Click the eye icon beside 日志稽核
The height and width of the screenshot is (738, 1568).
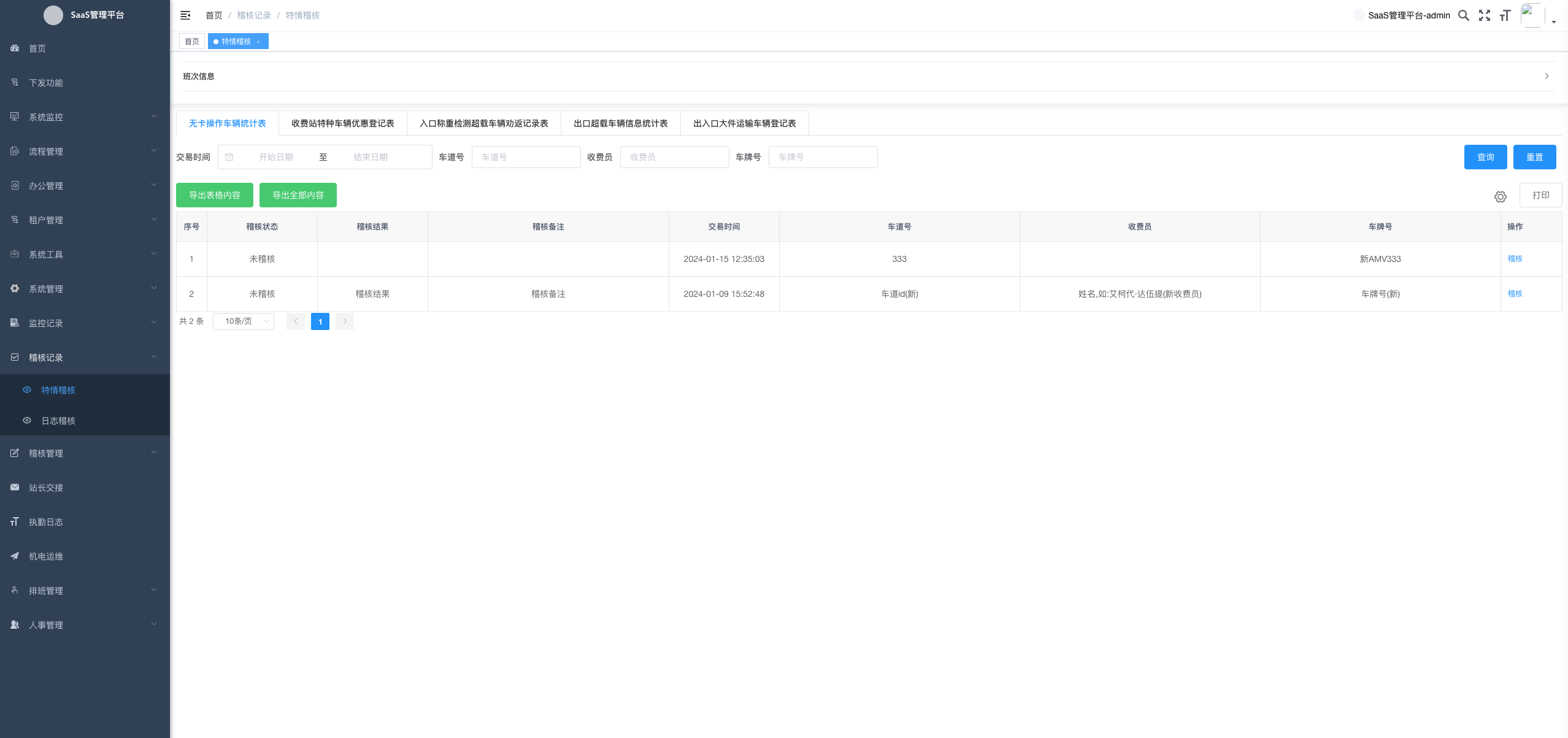pyautogui.click(x=27, y=420)
